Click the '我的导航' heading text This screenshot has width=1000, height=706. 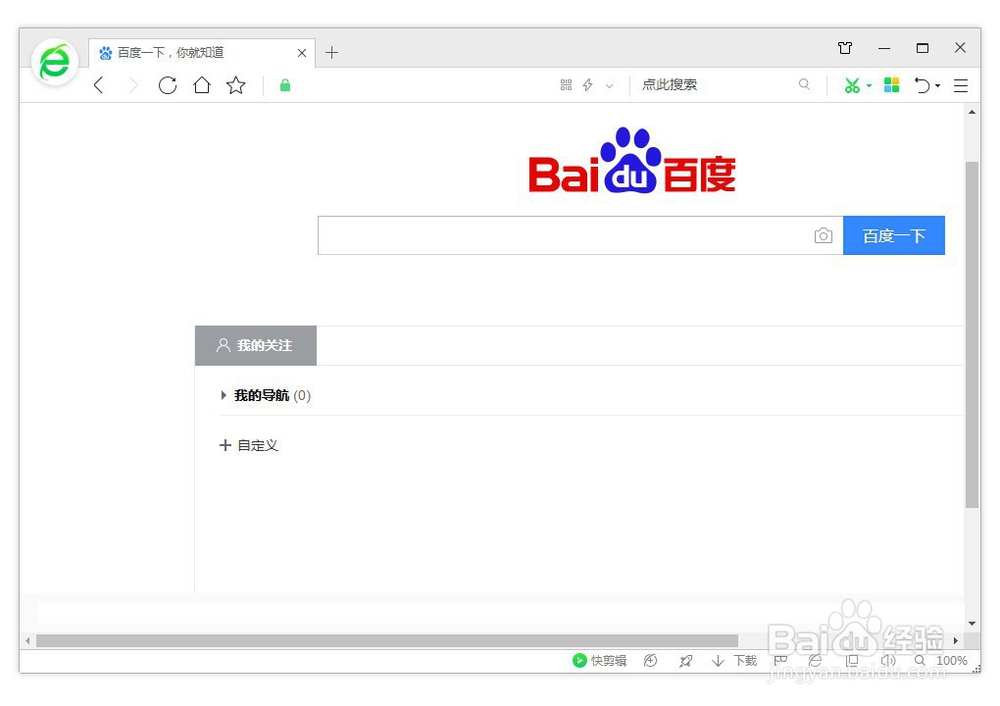point(261,395)
